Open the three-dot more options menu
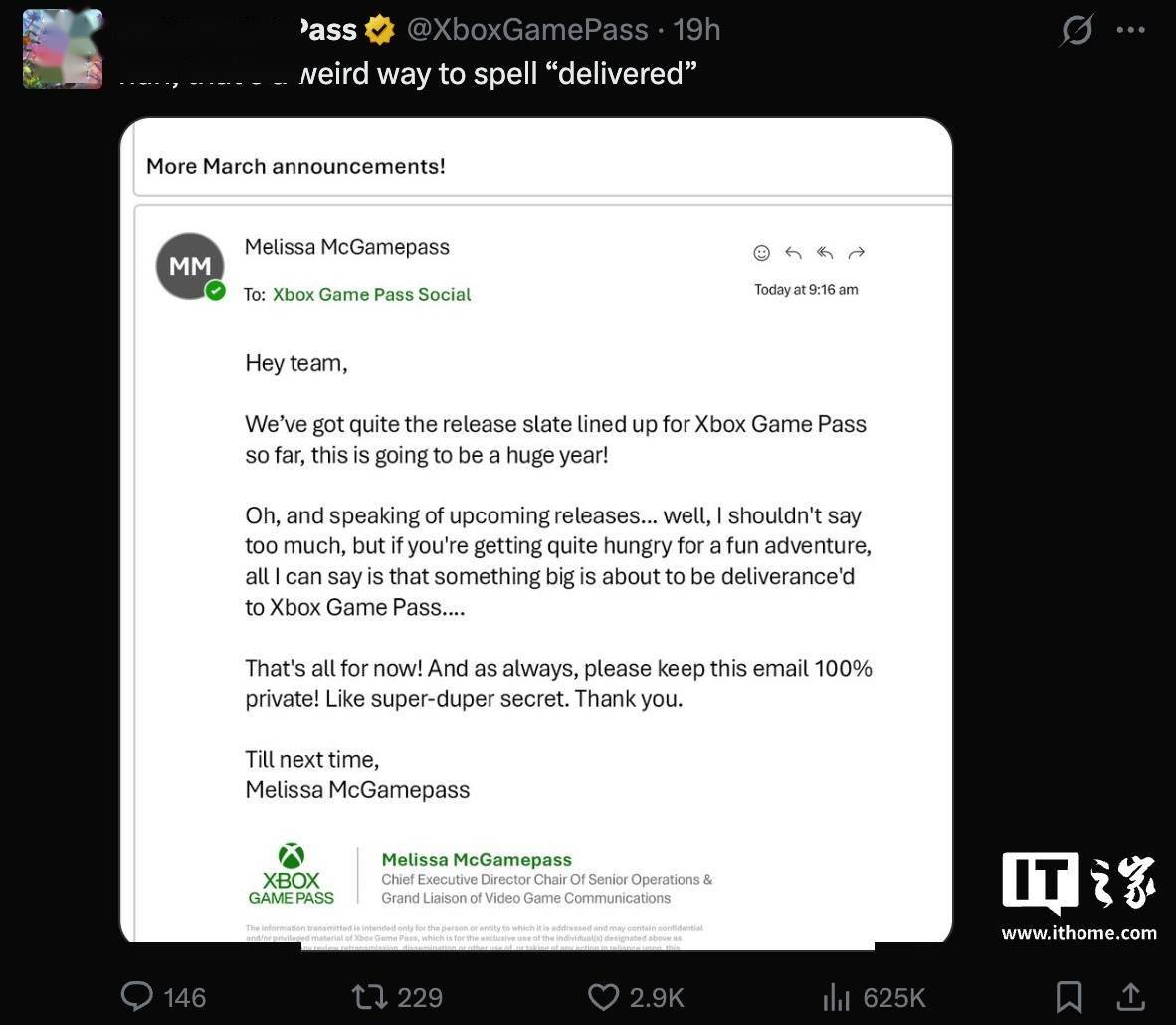1176x1025 pixels. pyautogui.click(x=1131, y=30)
